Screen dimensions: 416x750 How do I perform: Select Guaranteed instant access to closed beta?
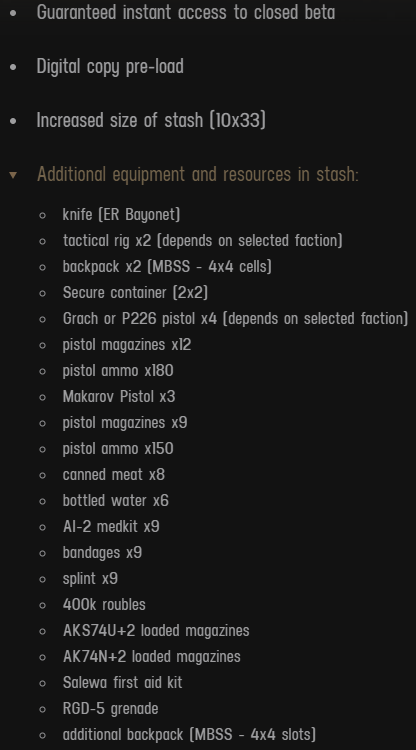[x=186, y=12]
